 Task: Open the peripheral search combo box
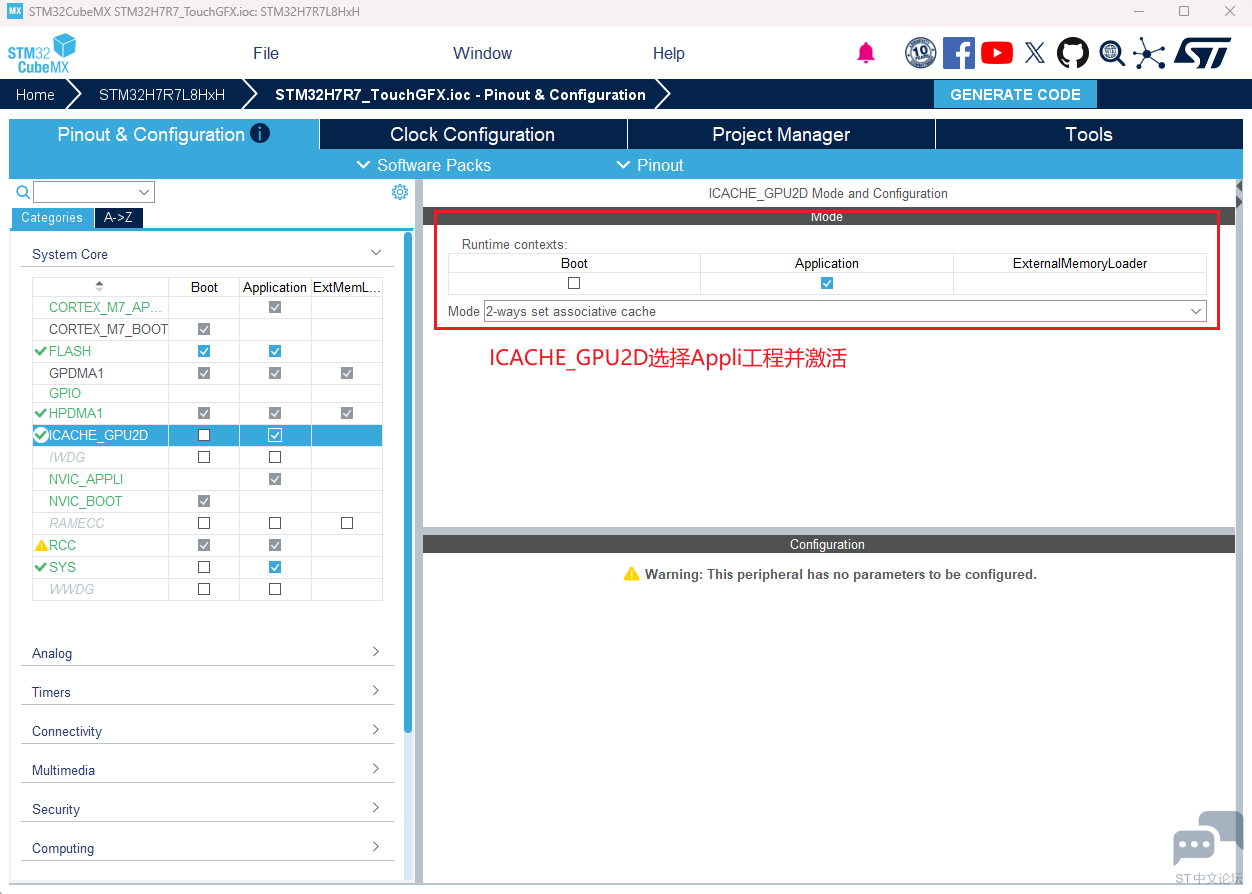tap(94, 192)
